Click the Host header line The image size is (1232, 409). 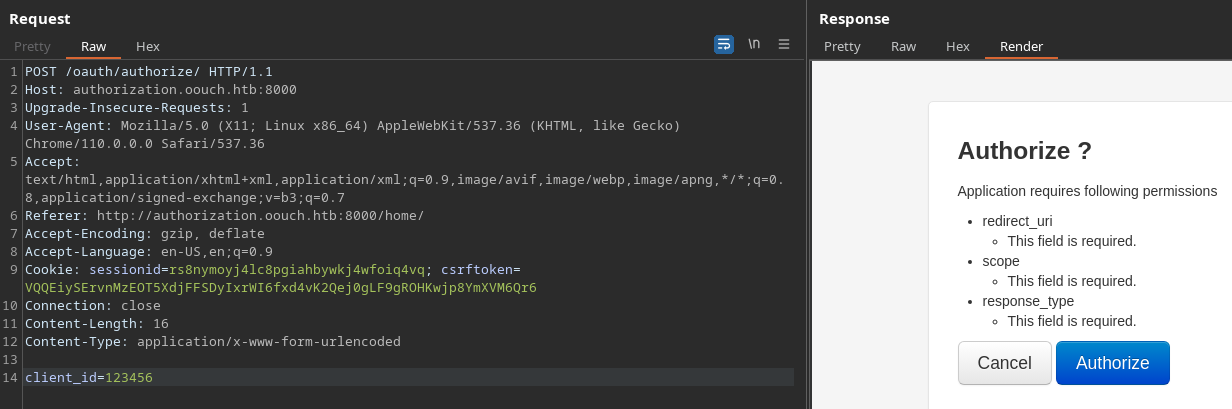[x=160, y=90]
